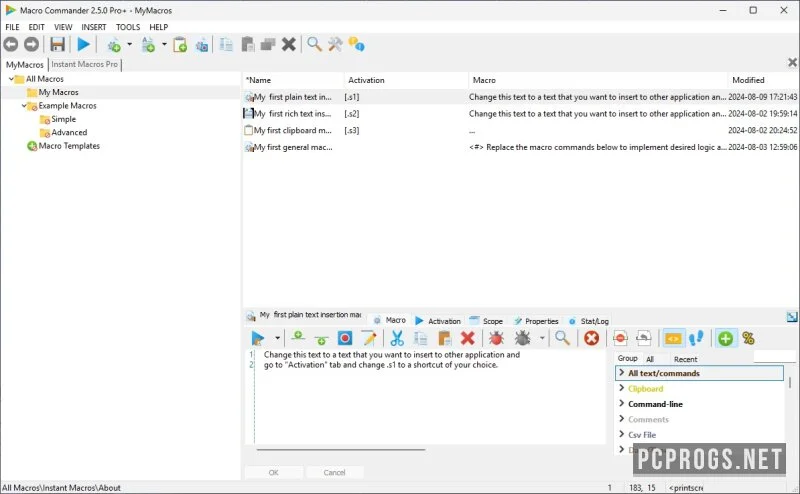
Task: Click the Copy icon in main toolbar
Action: tap(226, 45)
